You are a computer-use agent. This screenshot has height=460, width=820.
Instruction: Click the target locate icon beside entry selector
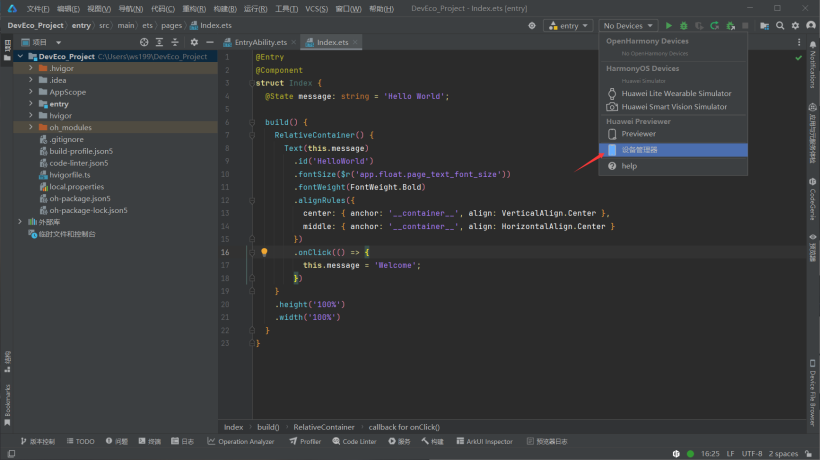pos(532,26)
